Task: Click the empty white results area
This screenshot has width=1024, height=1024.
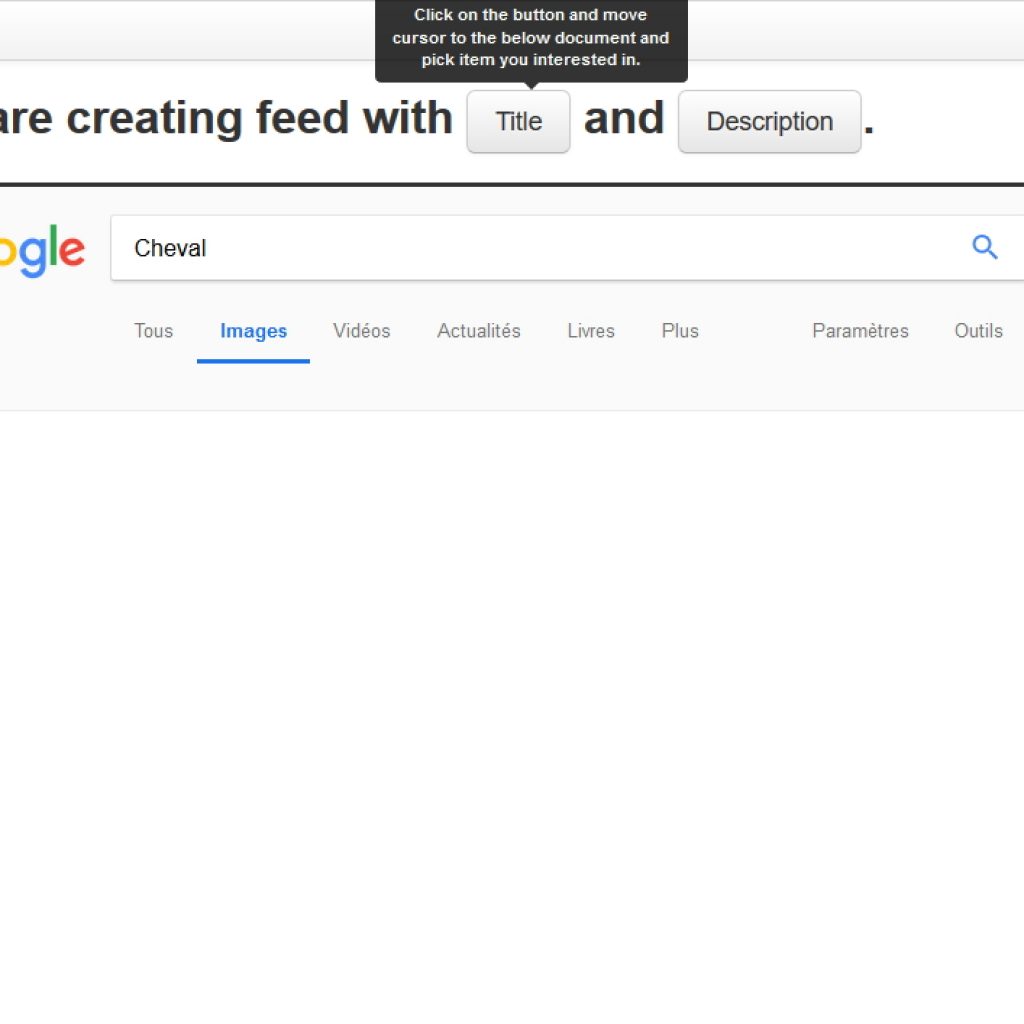Action: tap(512, 717)
